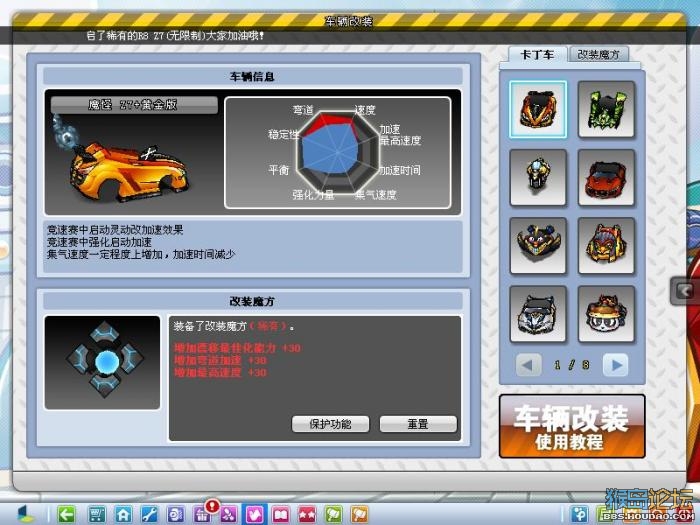This screenshot has width=700, height=525.
Task: Open the gift box icon with alert
Action: 203,513
